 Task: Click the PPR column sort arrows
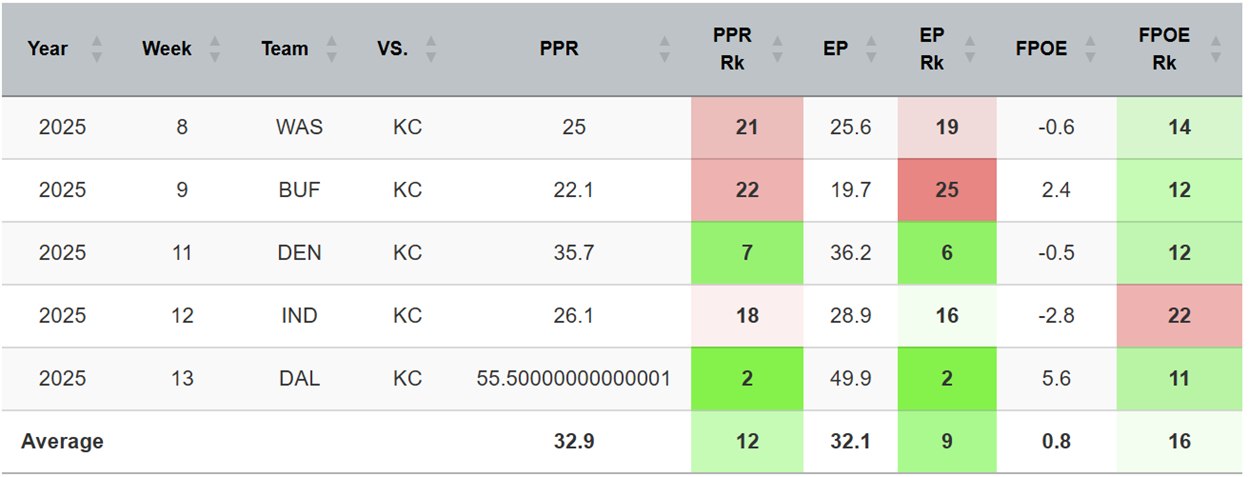point(665,48)
